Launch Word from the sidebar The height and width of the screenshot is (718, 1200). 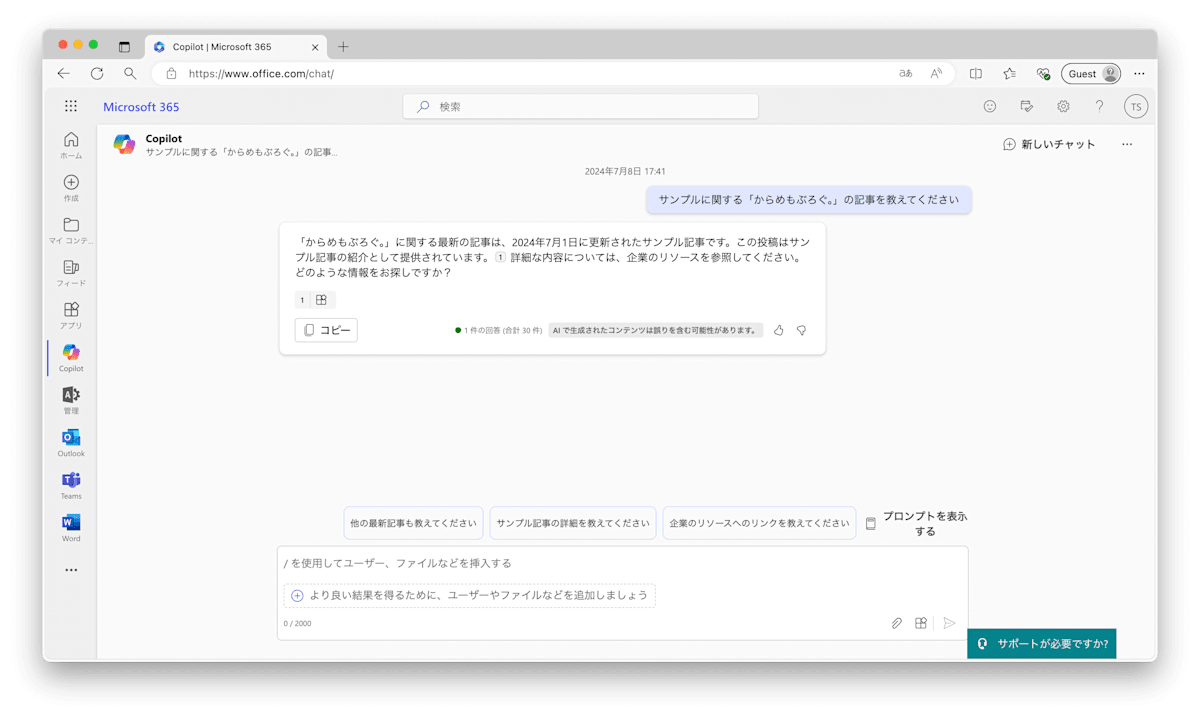click(71, 528)
